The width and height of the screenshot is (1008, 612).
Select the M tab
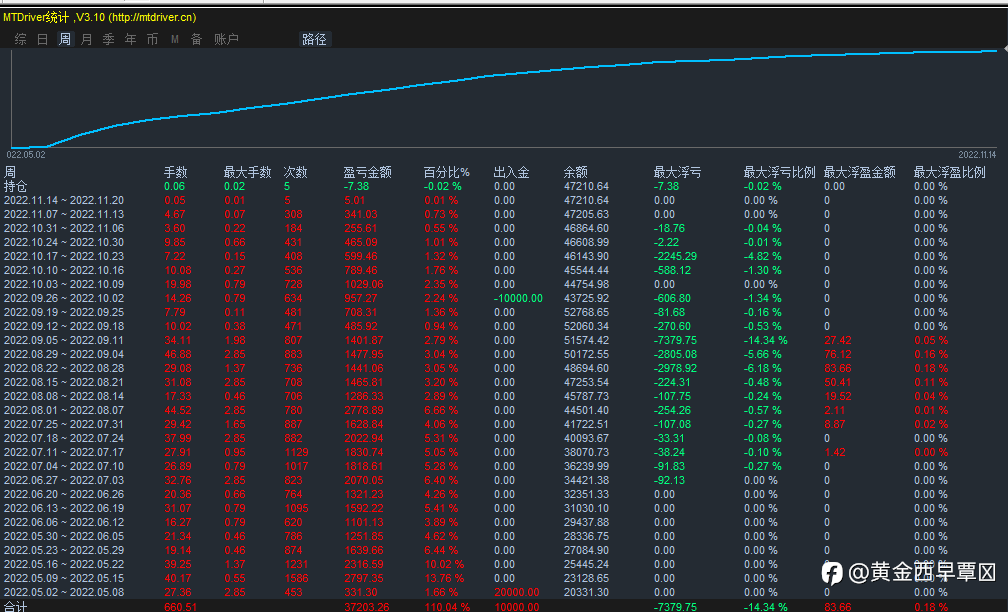[175, 39]
